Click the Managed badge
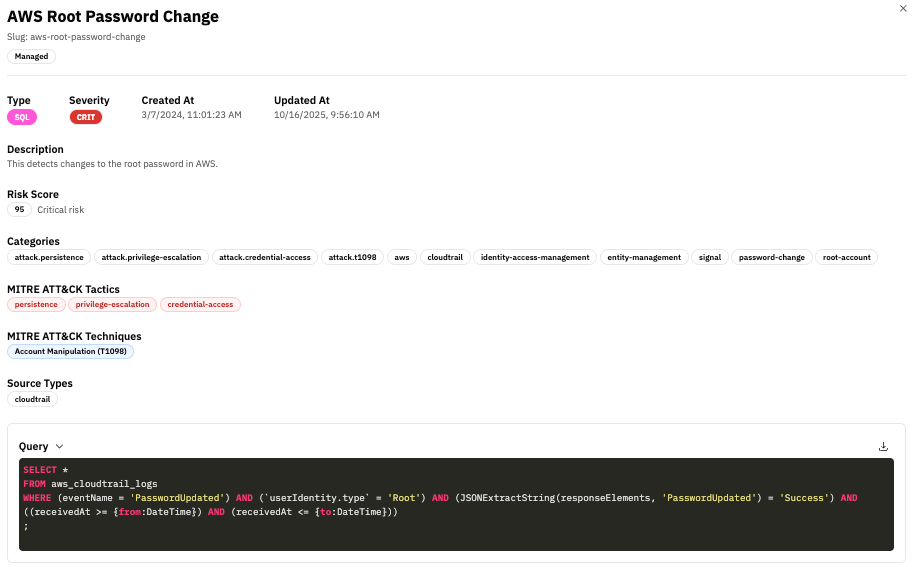This screenshot has height=567, width=914. click(x=31, y=57)
